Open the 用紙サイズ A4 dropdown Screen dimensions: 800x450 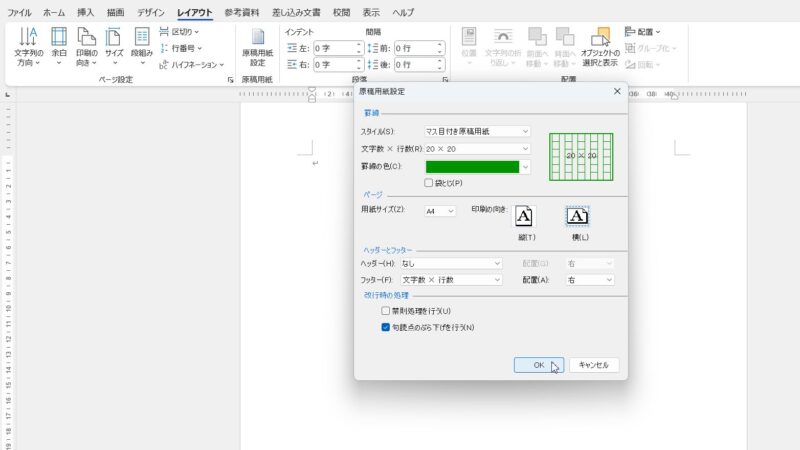pyautogui.click(x=440, y=211)
